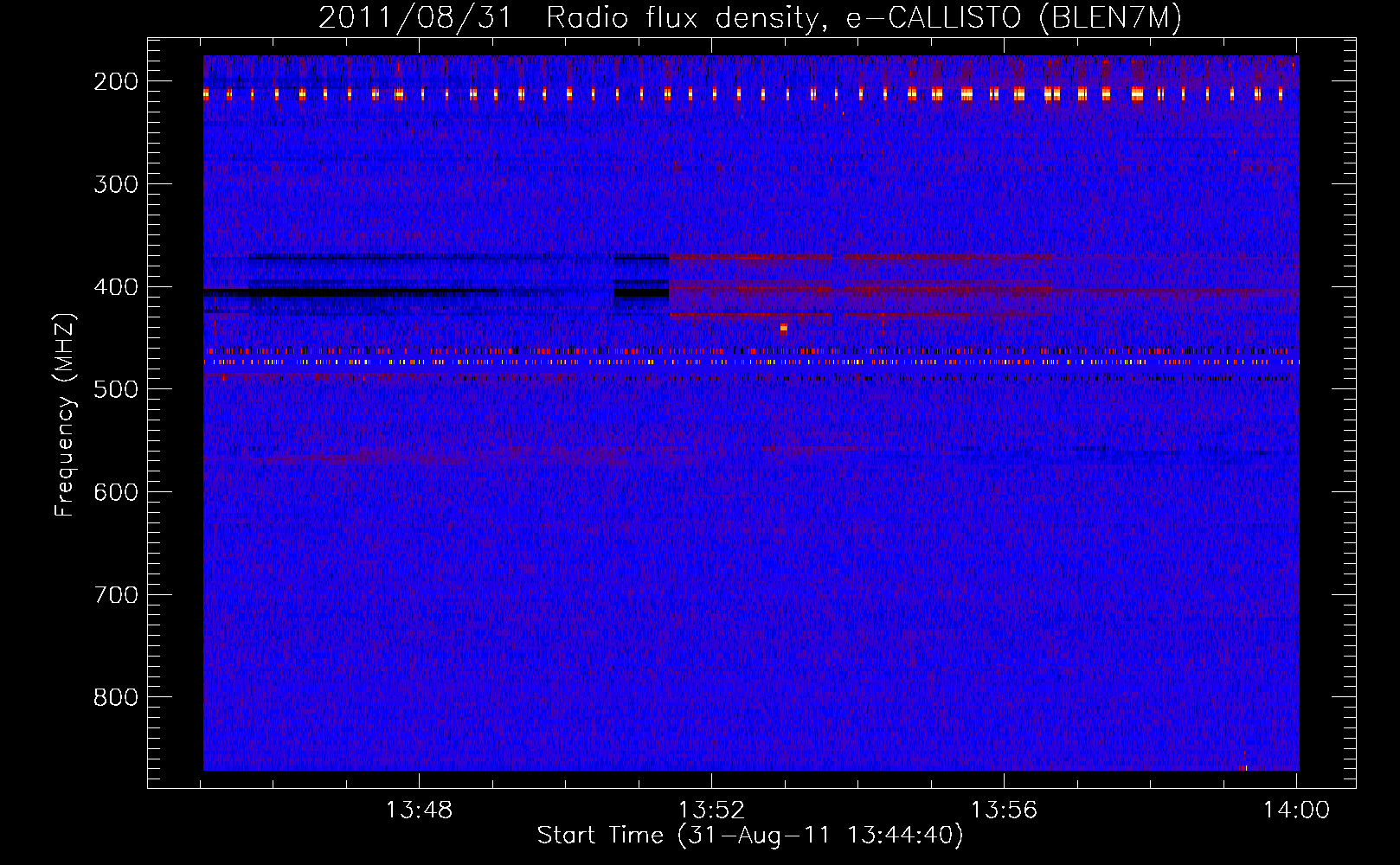Click the 13:48 time tick label
The width and height of the screenshot is (1400, 865).
click(x=419, y=811)
